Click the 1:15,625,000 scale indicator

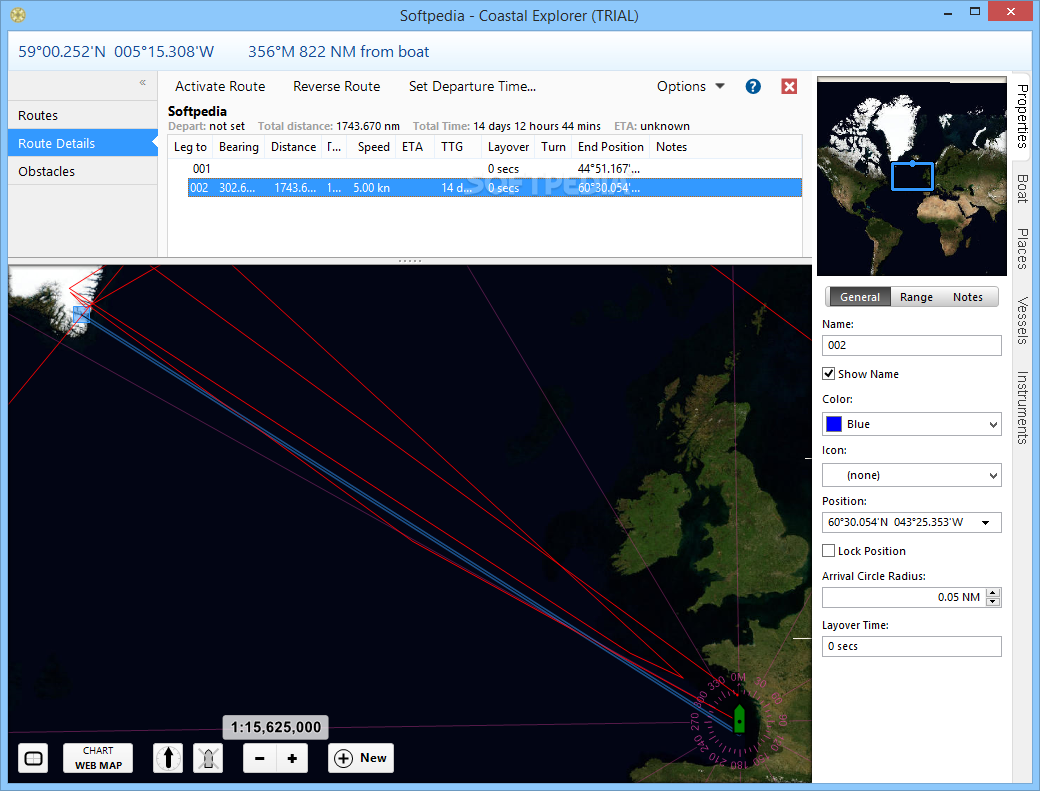tap(275, 727)
